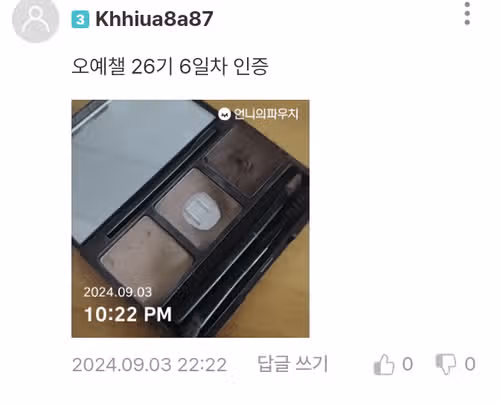The width and height of the screenshot is (500, 404).
Task: Click the thumbs-down dislike icon
Action: point(446,364)
